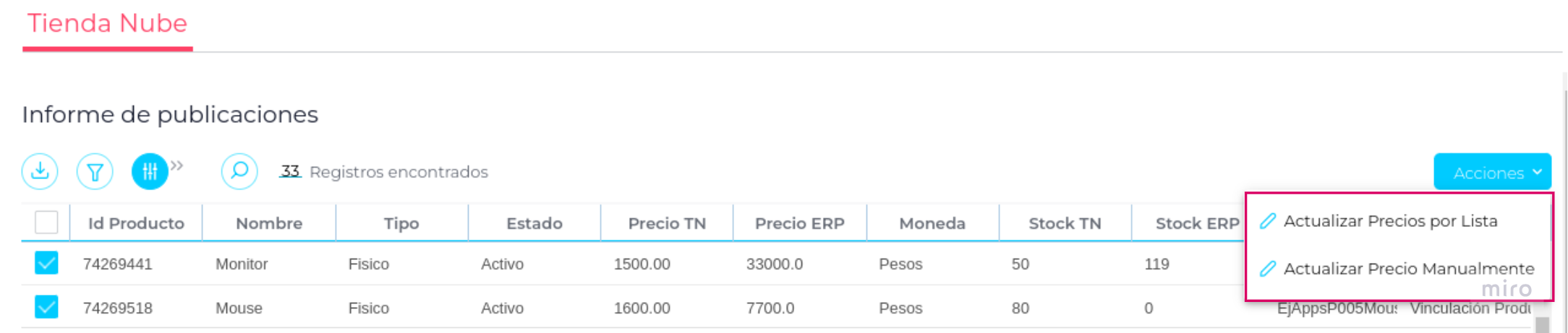Click the download report icon
The height and width of the screenshot is (333, 1568).
tap(40, 172)
